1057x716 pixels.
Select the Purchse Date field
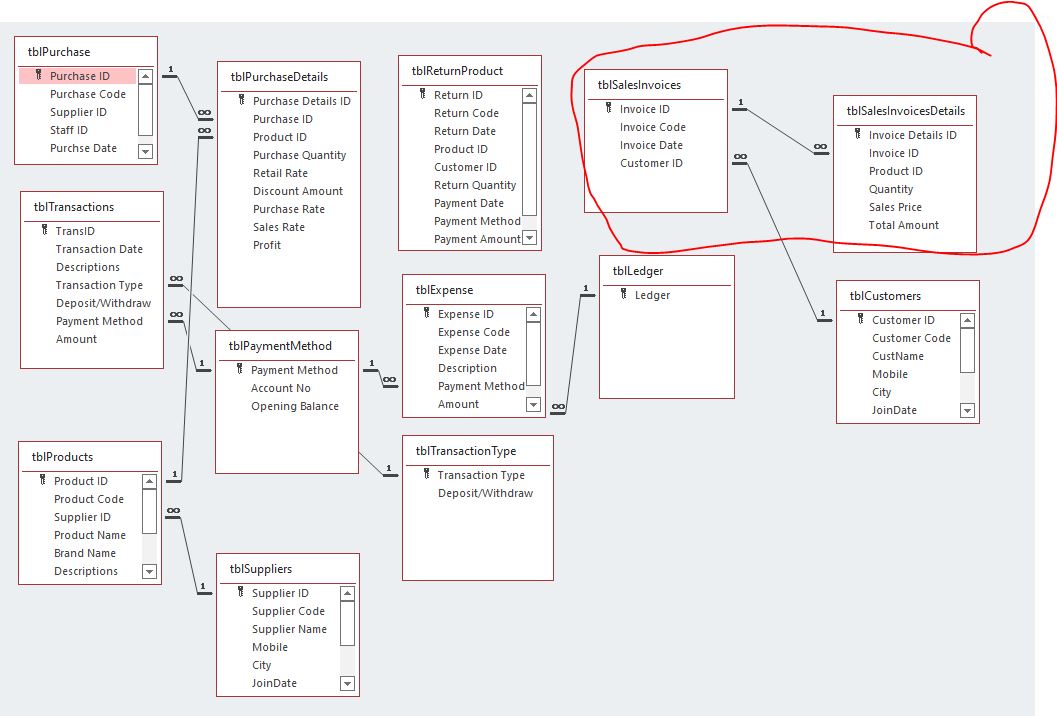[x=83, y=148]
